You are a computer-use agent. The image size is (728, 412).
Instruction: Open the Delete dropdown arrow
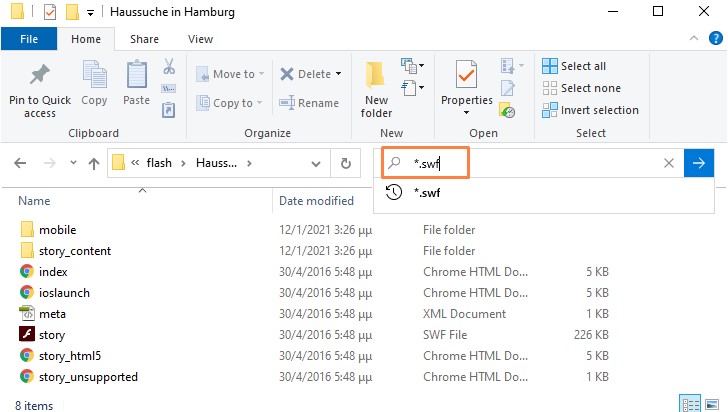(338, 74)
